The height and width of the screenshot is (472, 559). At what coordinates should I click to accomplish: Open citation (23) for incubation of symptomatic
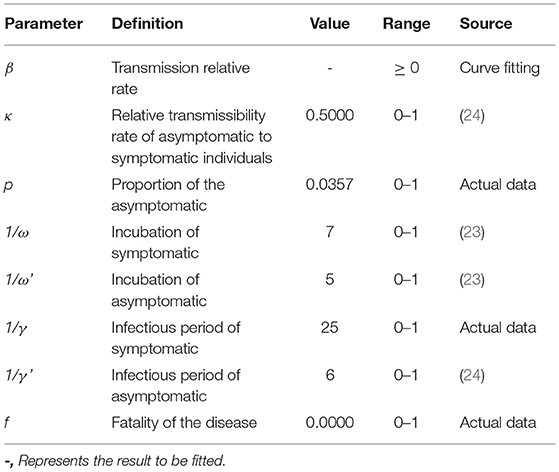[x=472, y=232]
